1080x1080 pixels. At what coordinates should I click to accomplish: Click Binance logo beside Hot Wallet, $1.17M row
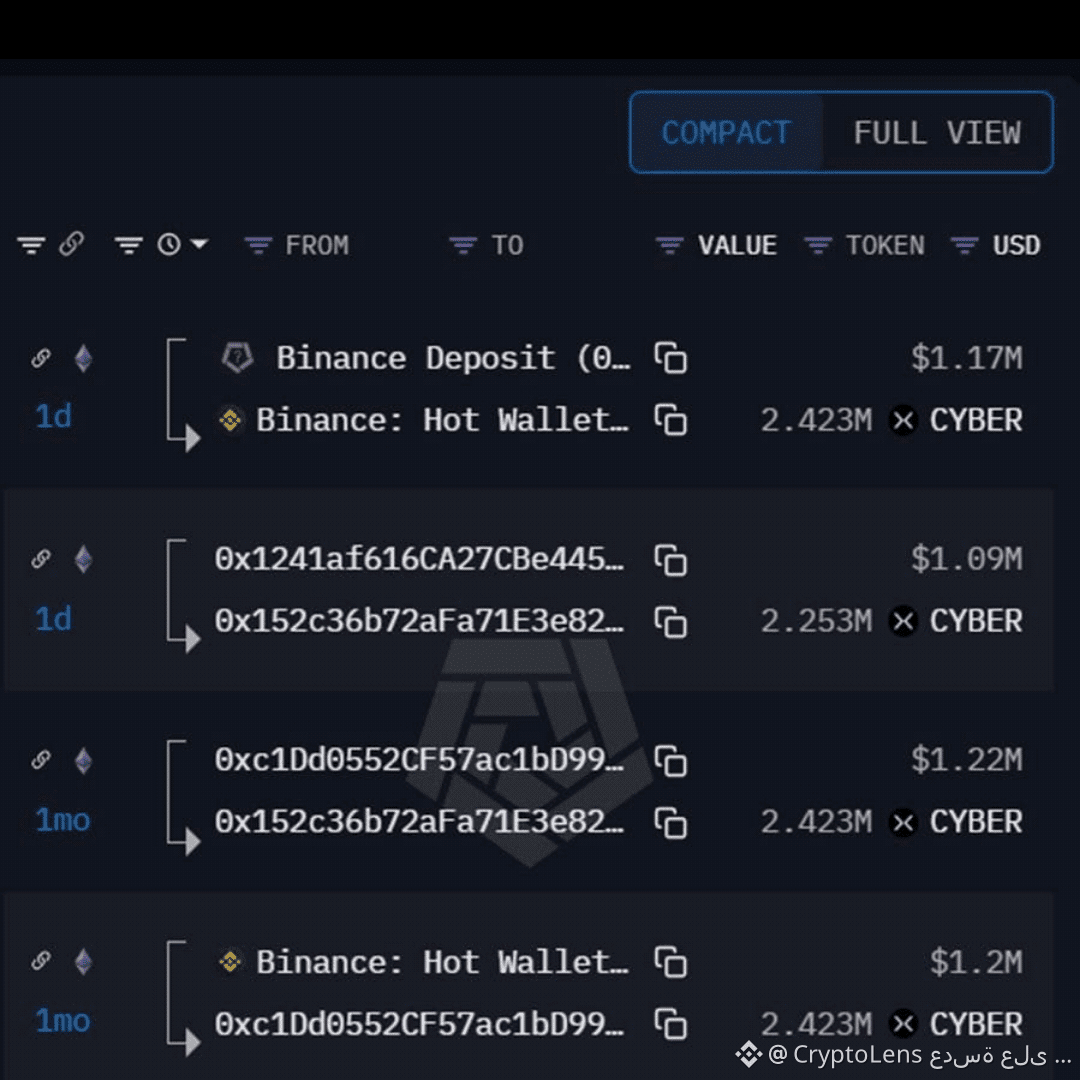point(231,419)
